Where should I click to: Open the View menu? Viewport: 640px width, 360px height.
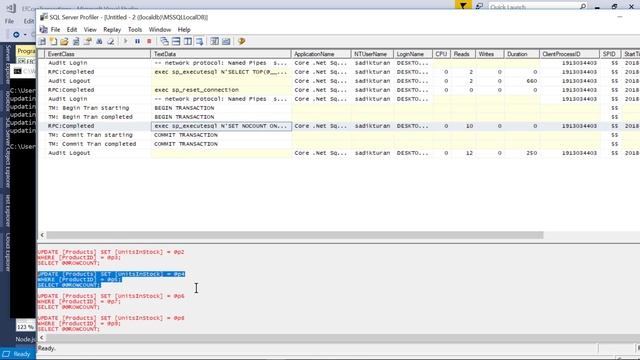(90, 30)
